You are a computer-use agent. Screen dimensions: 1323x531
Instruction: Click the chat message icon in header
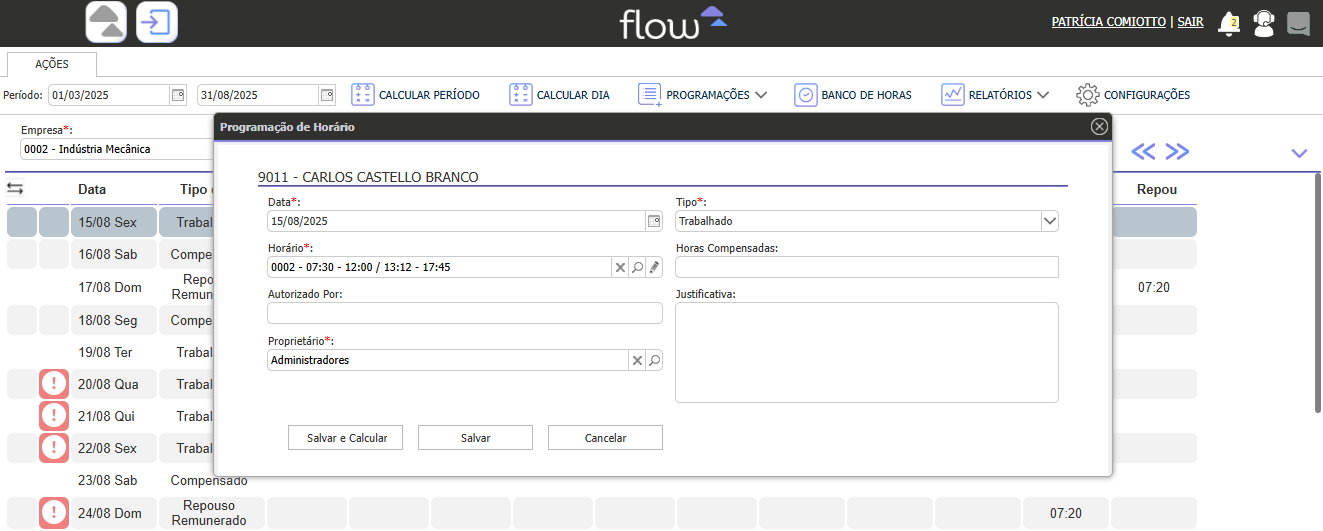coord(1298,23)
